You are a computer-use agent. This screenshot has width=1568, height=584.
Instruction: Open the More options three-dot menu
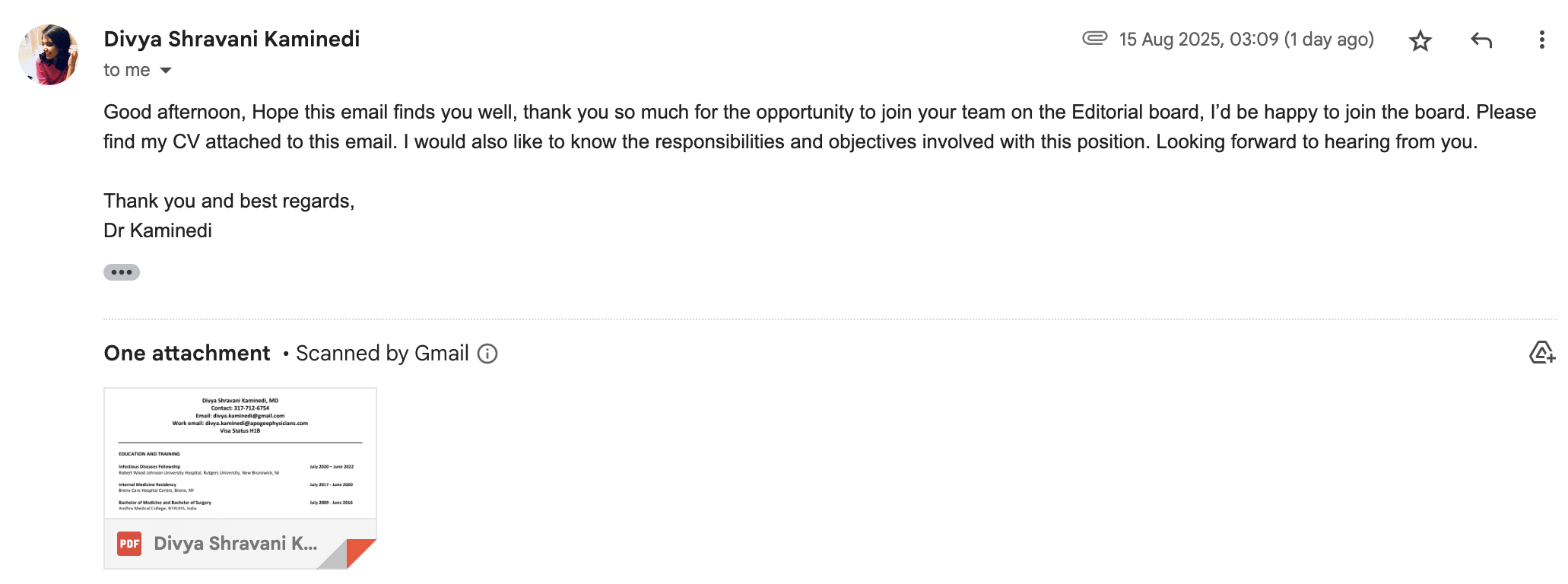(x=1541, y=40)
